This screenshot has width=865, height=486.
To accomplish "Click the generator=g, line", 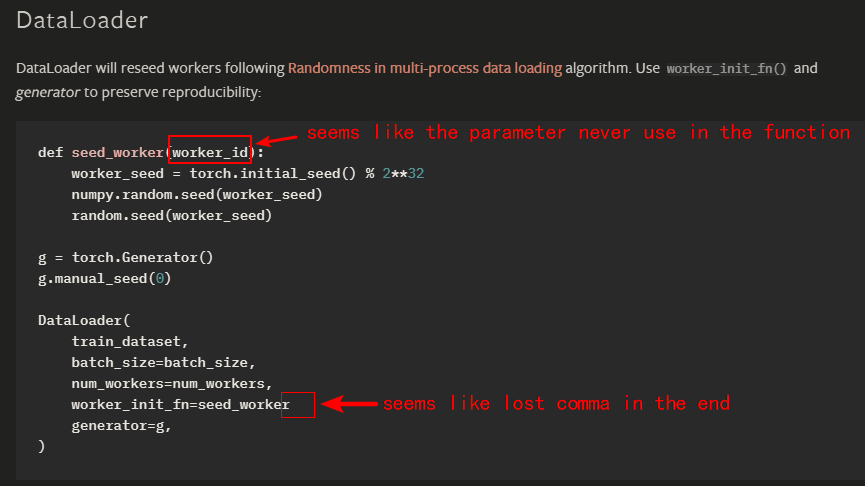I will [121, 425].
